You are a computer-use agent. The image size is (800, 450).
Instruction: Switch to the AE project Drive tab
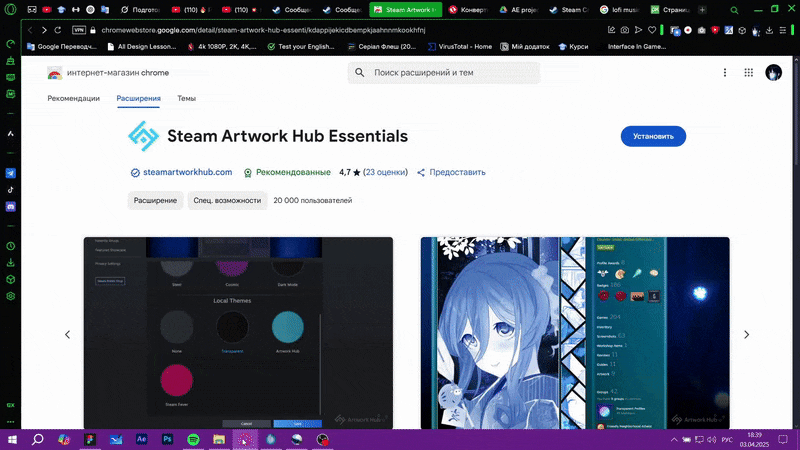point(518,10)
